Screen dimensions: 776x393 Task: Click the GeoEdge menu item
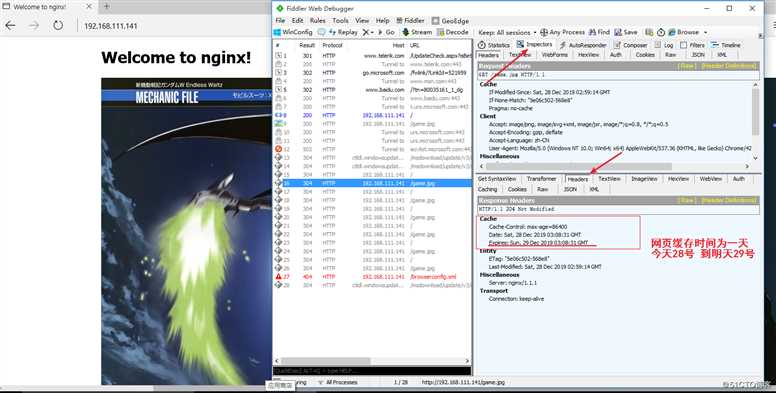click(450, 21)
